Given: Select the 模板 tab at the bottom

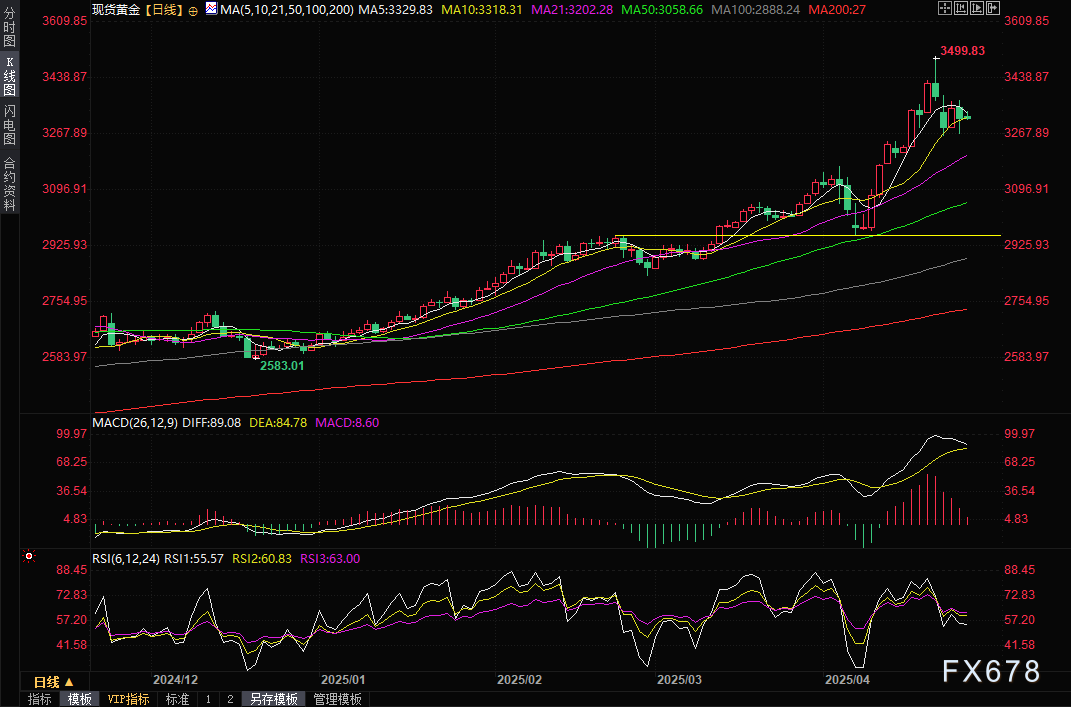Looking at the screenshot, I should point(79,699).
